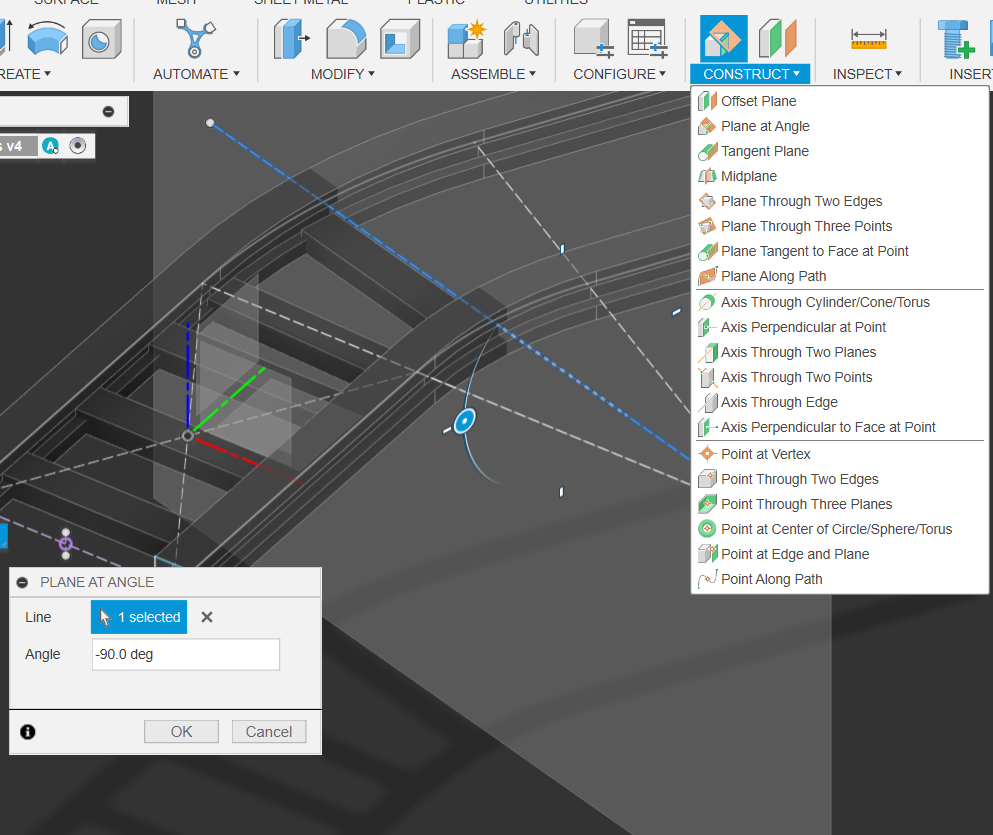Click the origin point in the viewport
Image resolution: width=993 pixels, height=835 pixels.
coord(187,436)
